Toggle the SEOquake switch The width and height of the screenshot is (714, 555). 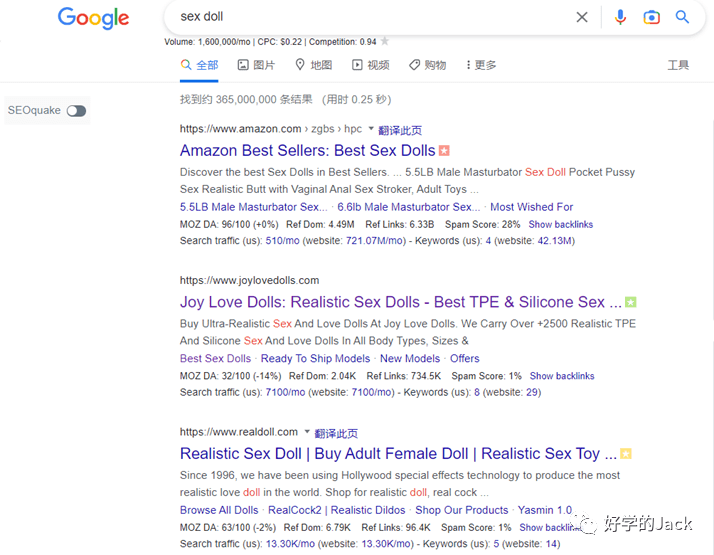click(76, 111)
